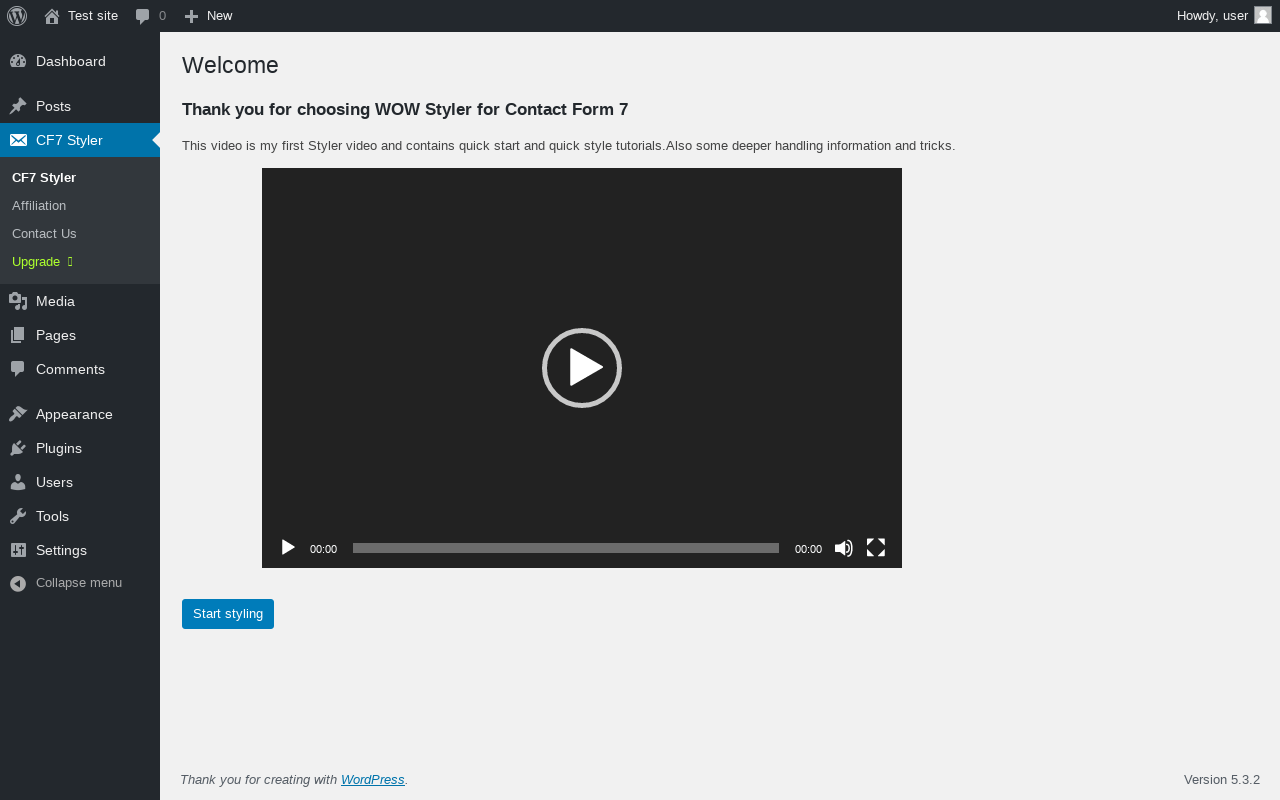
Task: Click the Tools wrench icon
Action: [18, 516]
